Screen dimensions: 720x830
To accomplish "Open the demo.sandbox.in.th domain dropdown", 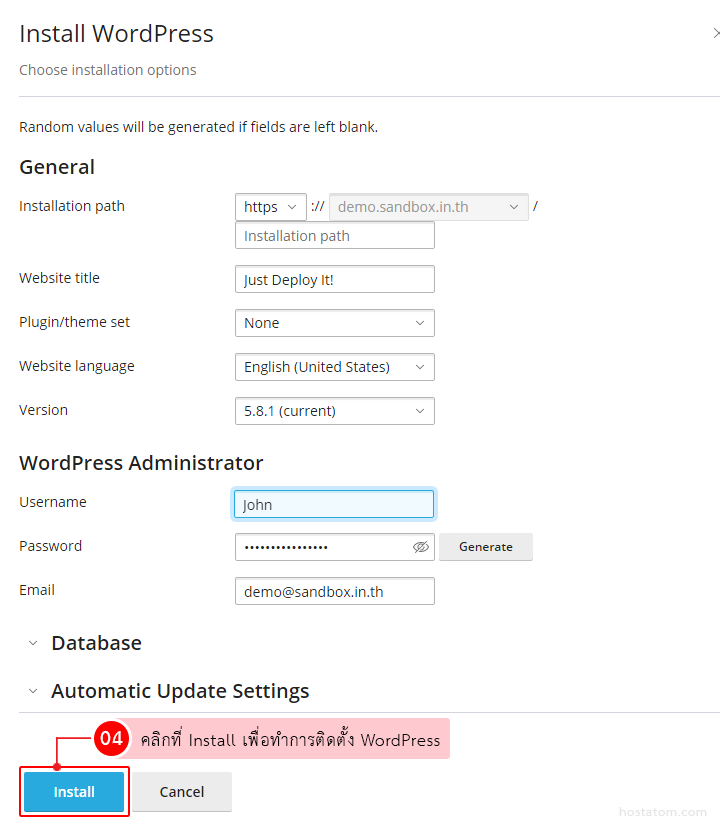I will tap(428, 207).
